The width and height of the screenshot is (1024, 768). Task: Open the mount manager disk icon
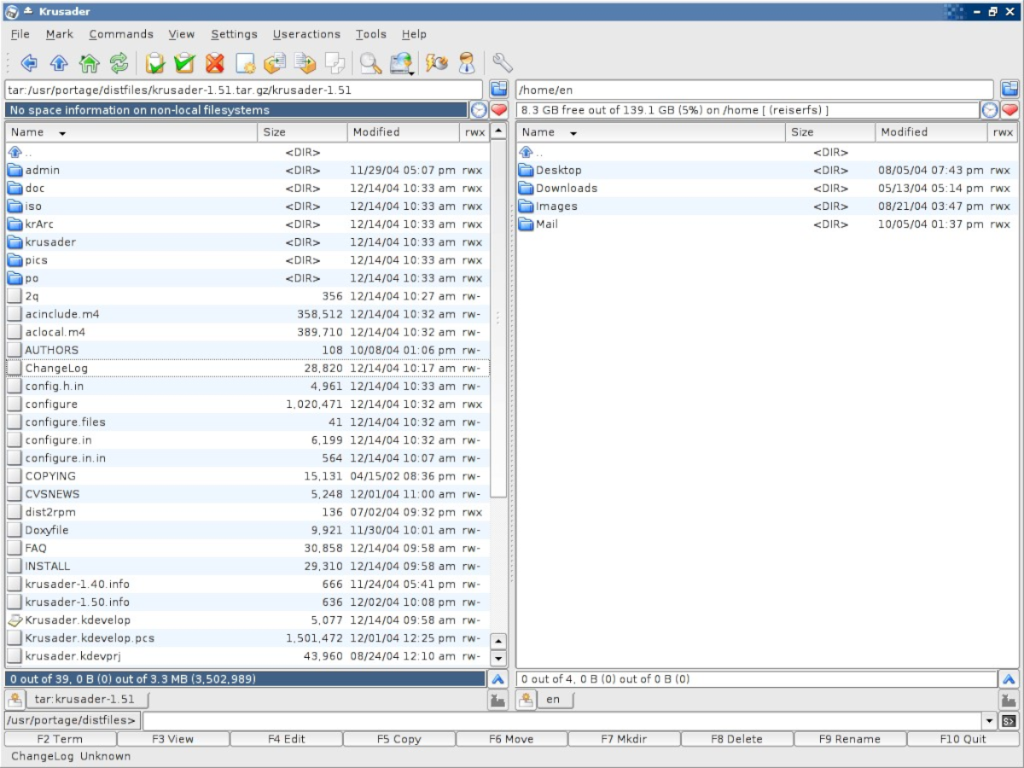click(x=401, y=64)
